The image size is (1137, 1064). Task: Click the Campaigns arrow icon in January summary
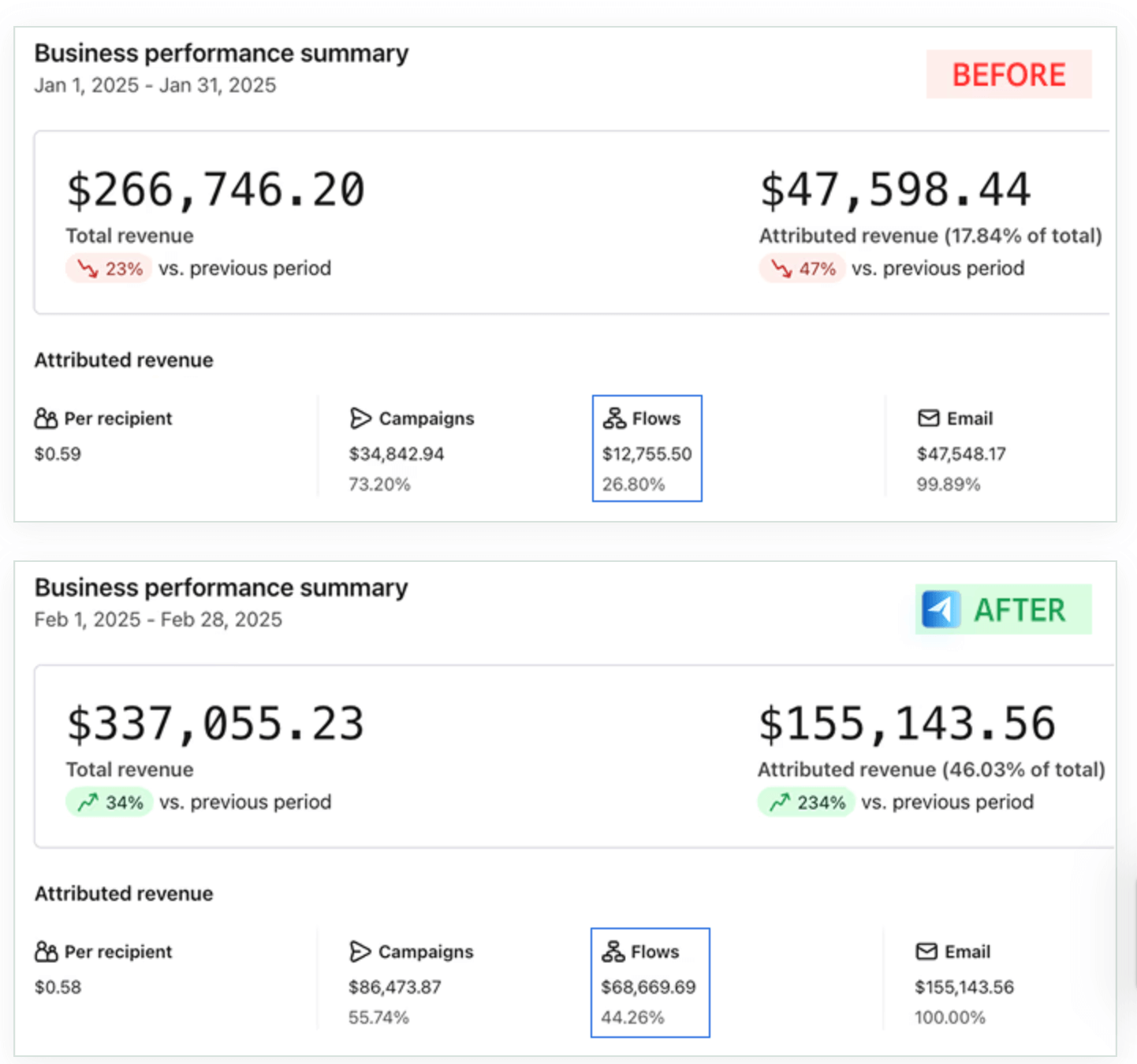[360, 419]
